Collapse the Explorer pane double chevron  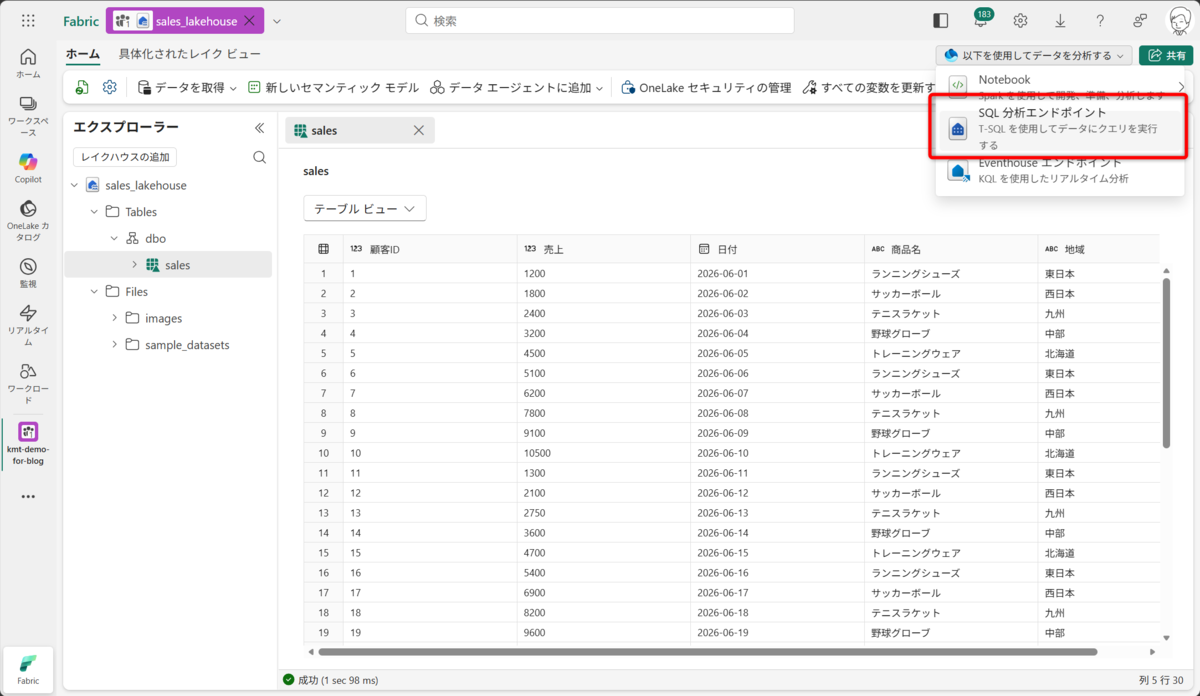tap(259, 127)
